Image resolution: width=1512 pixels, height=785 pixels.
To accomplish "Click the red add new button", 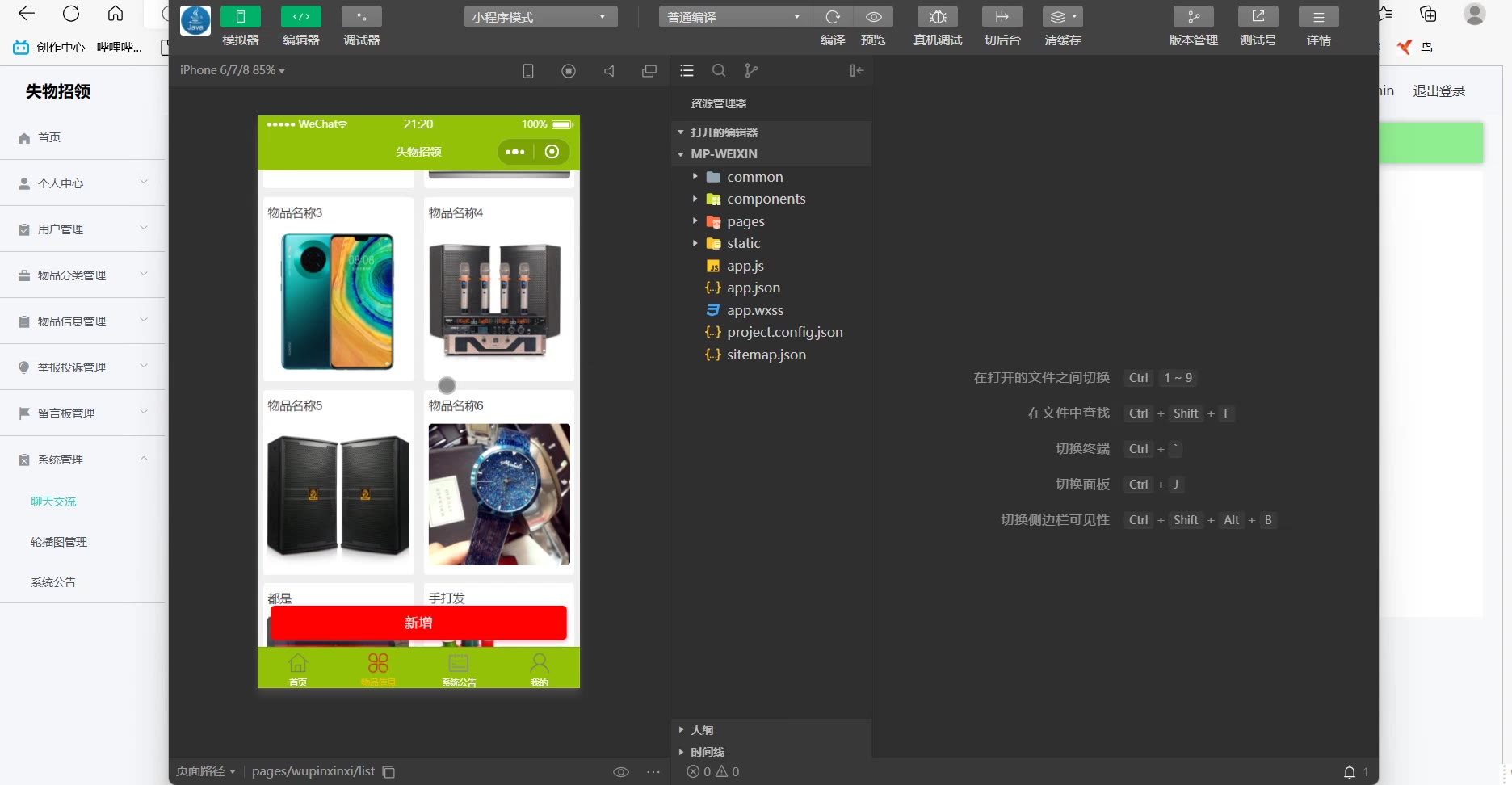I will (418, 623).
